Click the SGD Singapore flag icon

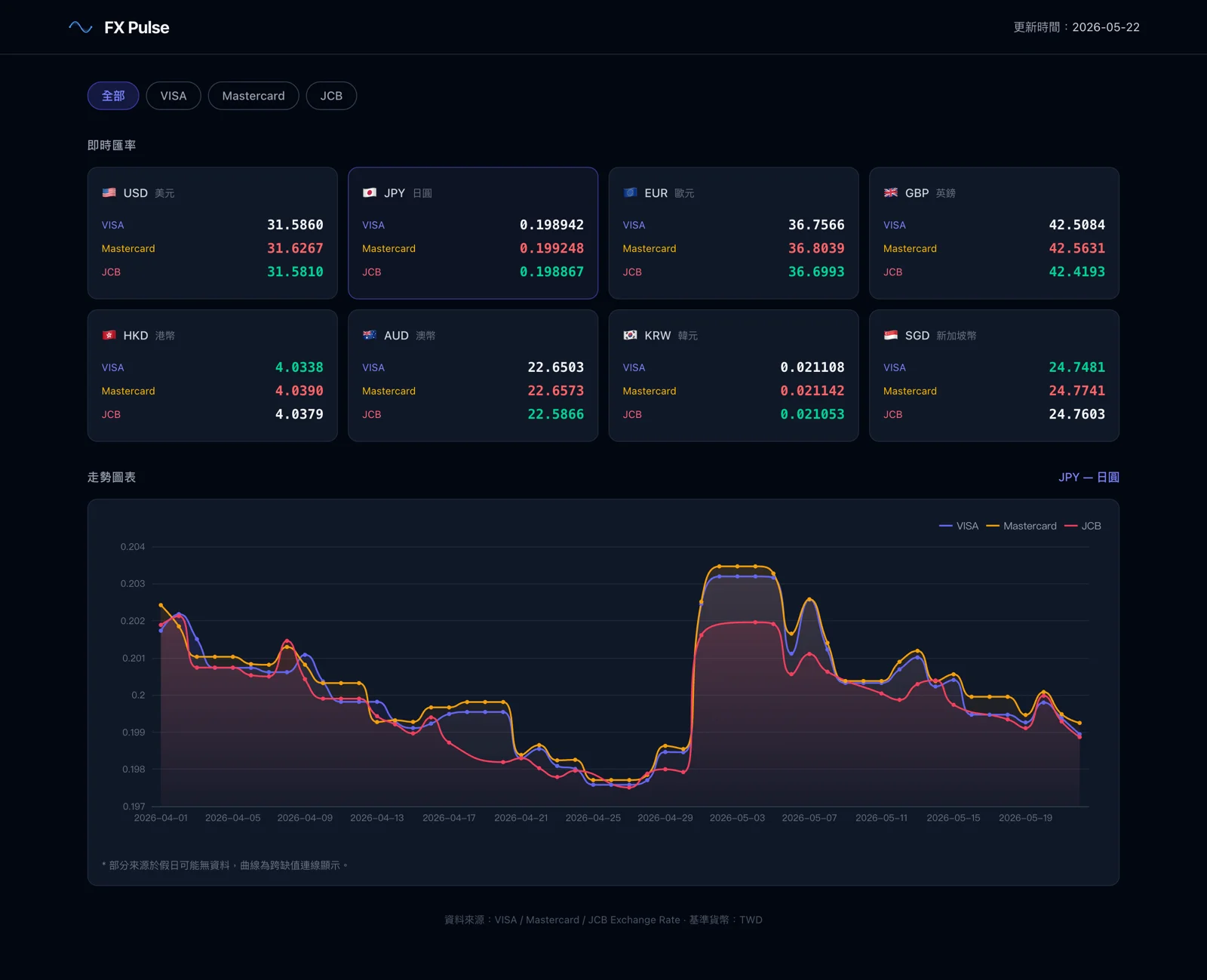[891, 335]
